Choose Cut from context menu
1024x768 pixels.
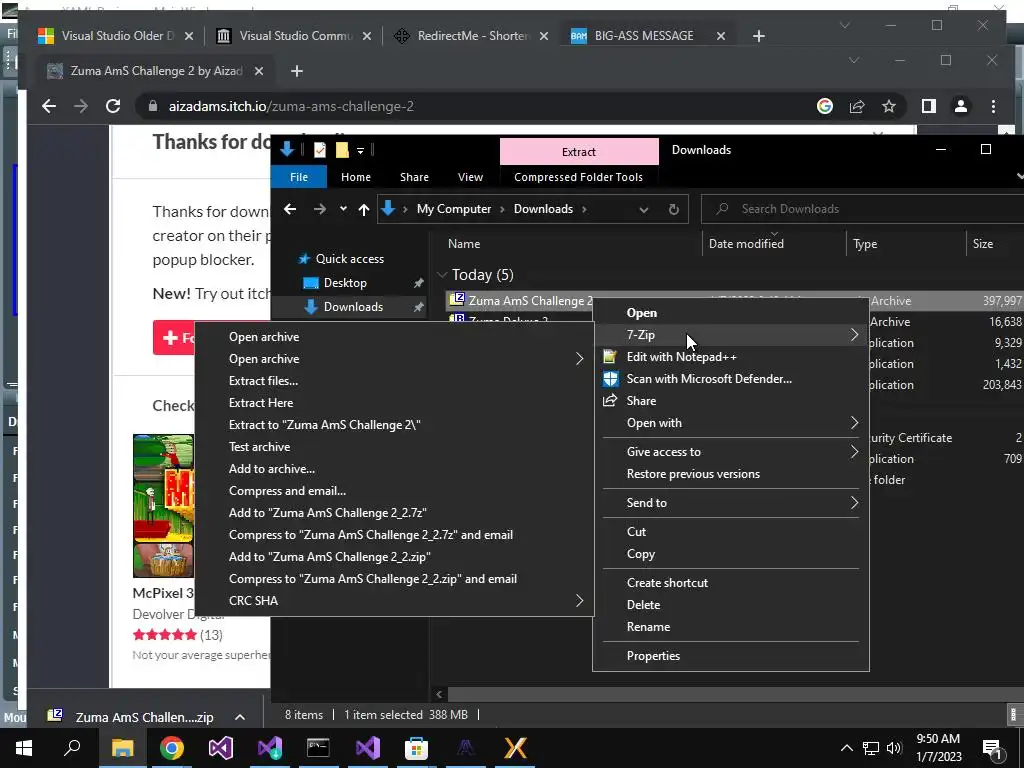click(731, 532)
